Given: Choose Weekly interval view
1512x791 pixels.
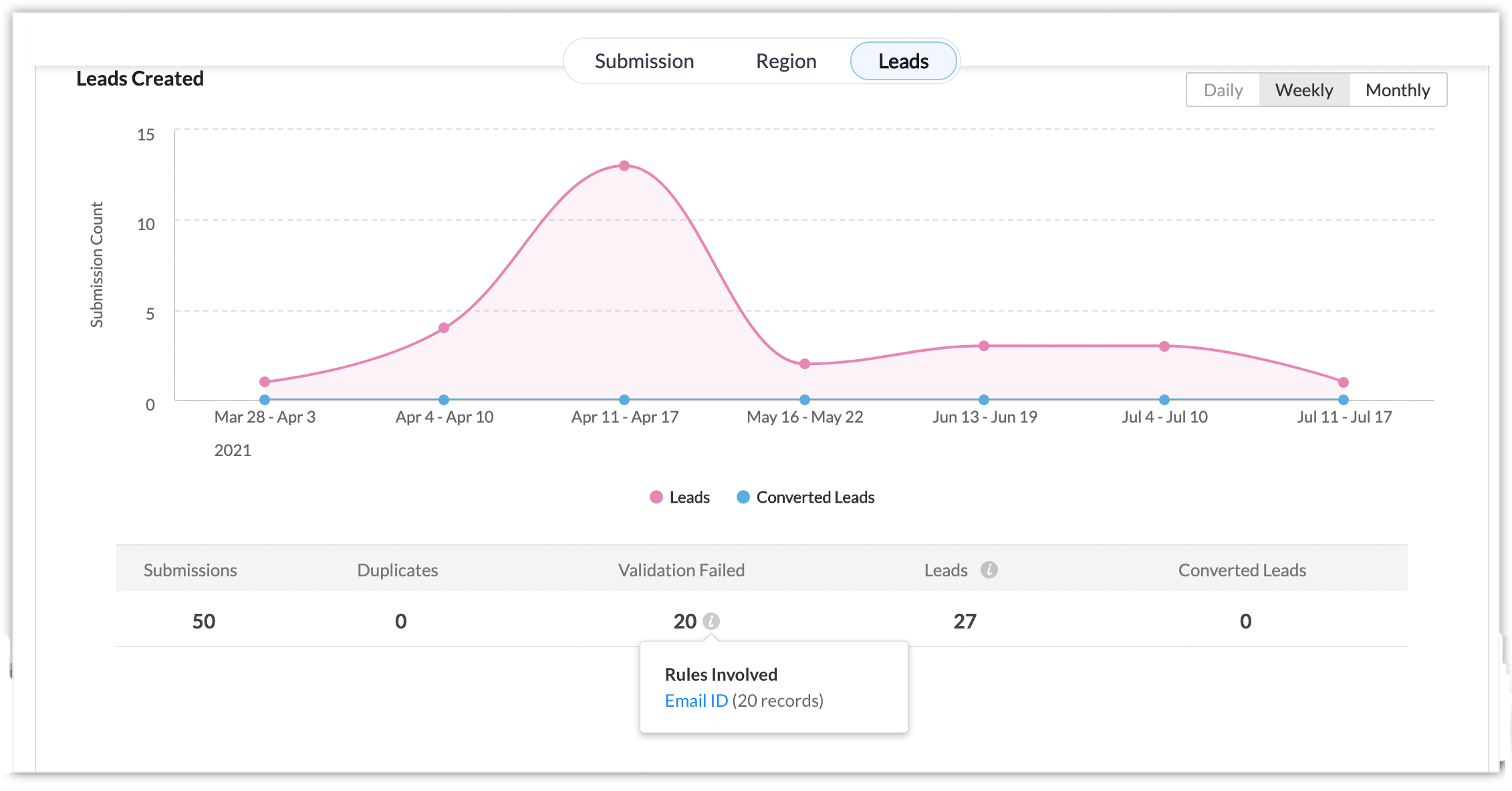Looking at the screenshot, I should 1303,90.
